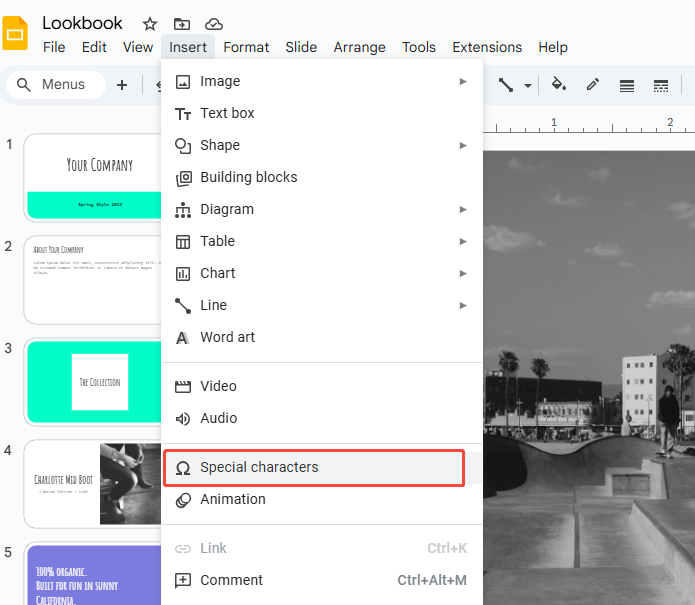The height and width of the screenshot is (605, 695).
Task: Star the Lookbook presentation
Action: (150, 23)
